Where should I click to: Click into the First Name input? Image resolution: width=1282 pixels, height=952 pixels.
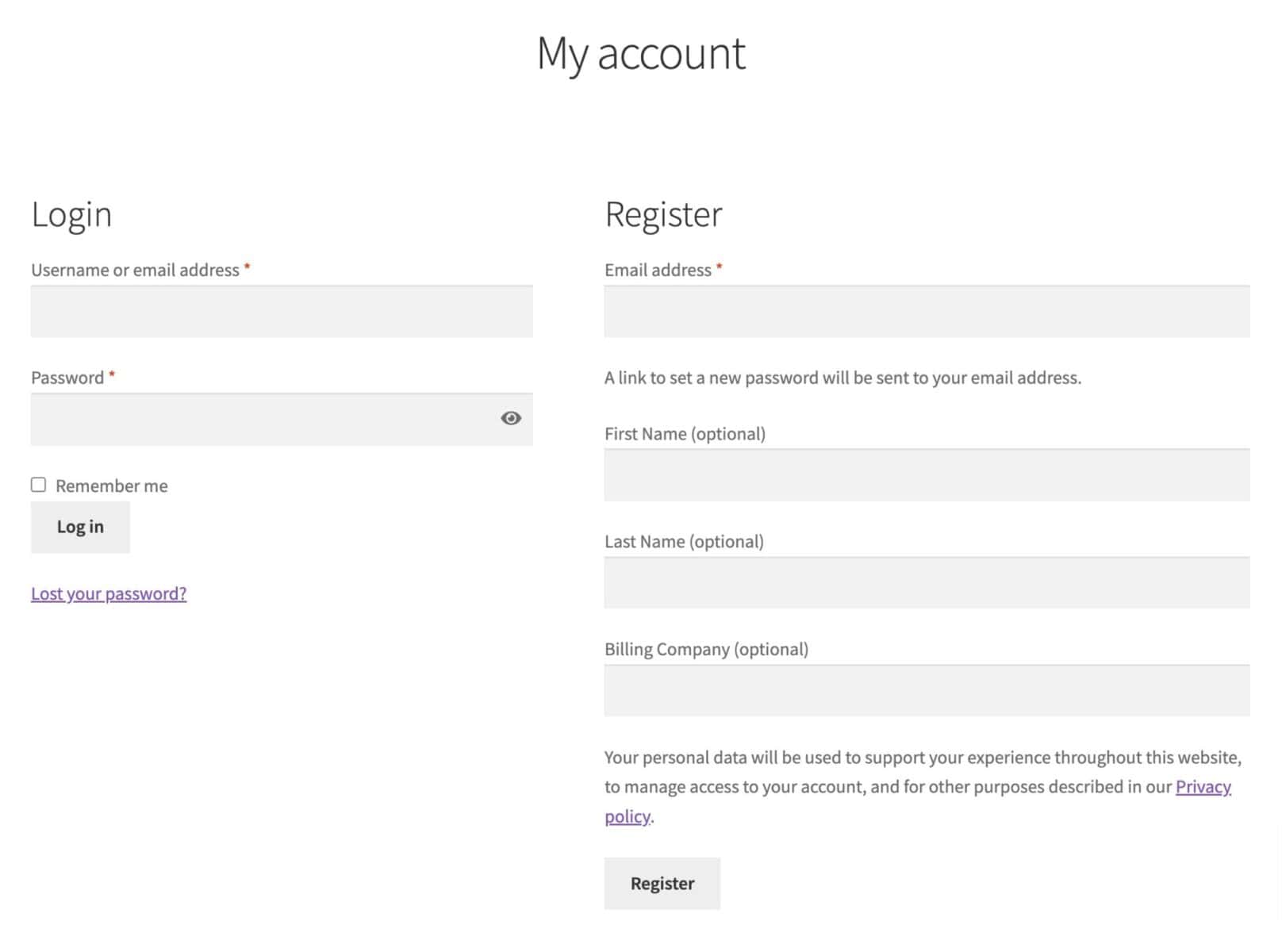927,475
